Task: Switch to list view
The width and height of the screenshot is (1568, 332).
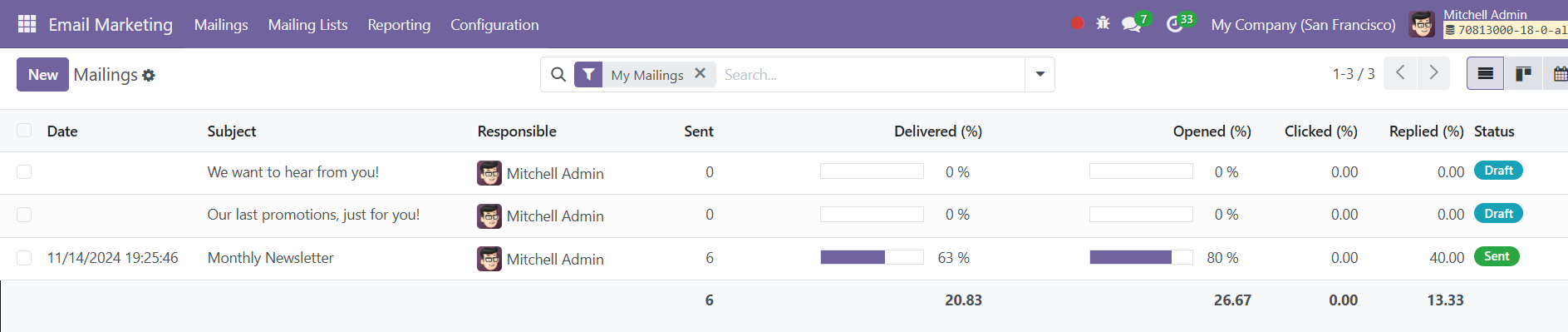Action: [x=1485, y=74]
